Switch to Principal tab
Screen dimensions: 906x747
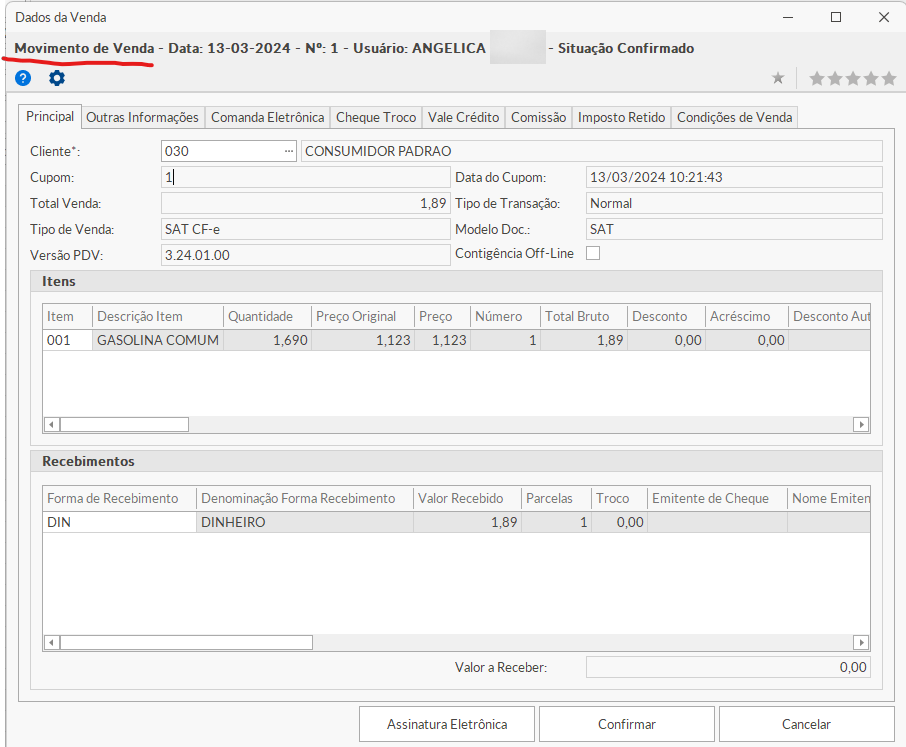pyautogui.click(x=50, y=116)
